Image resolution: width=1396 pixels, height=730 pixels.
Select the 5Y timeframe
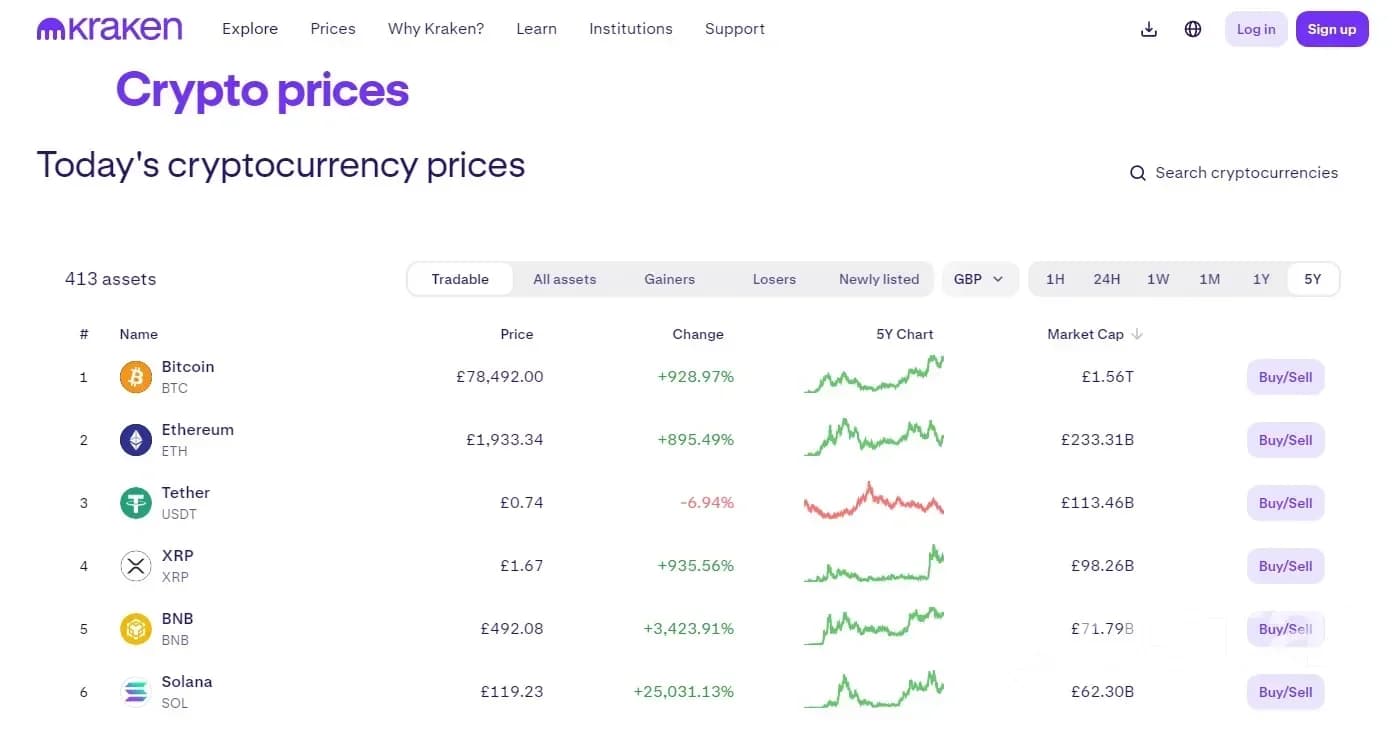click(1313, 279)
